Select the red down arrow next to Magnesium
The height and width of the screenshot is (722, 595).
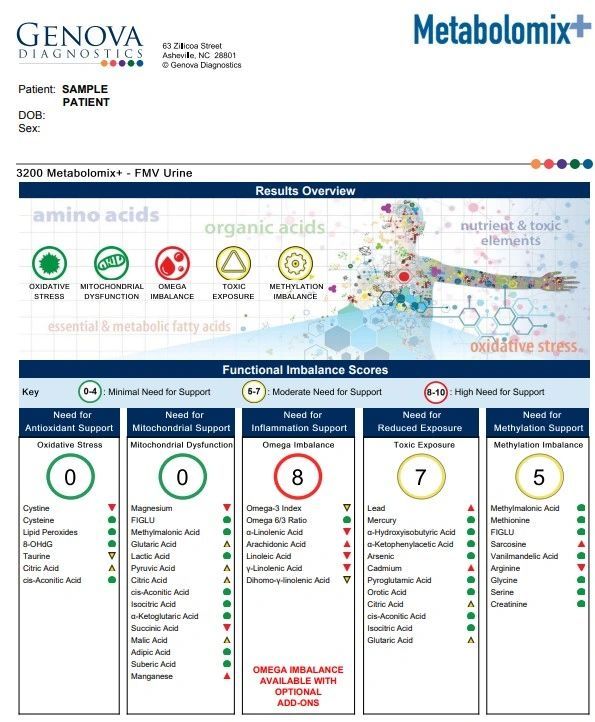pyautogui.click(x=227, y=507)
